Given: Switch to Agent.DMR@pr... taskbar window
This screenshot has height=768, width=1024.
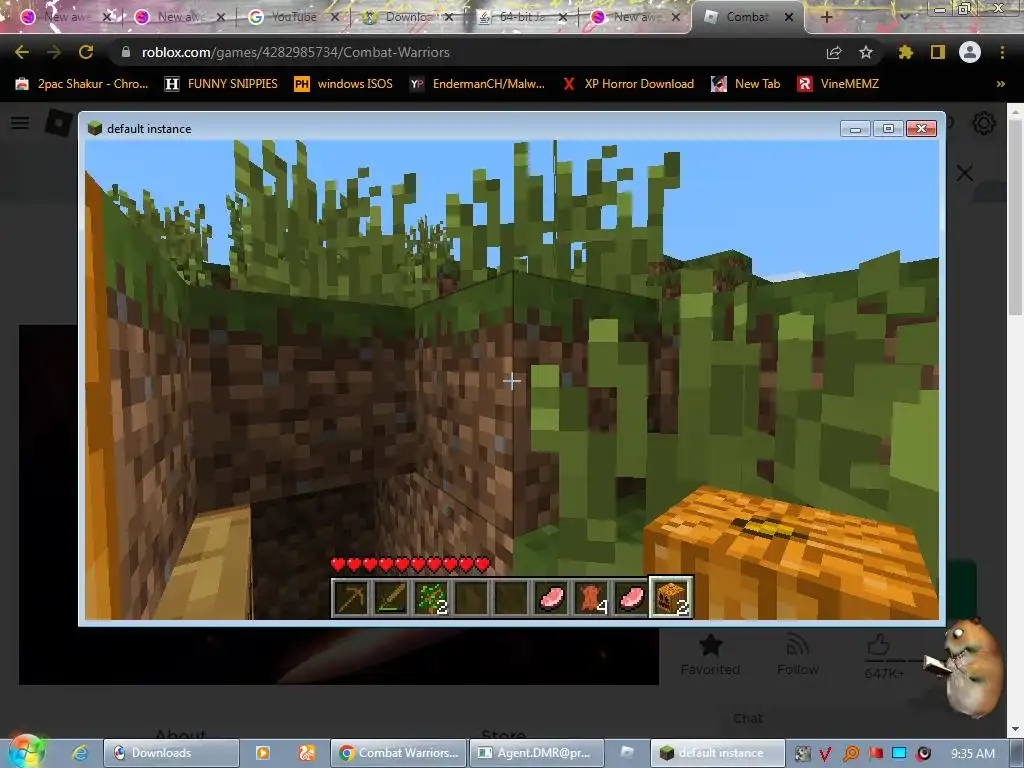Looking at the screenshot, I should click(x=536, y=753).
